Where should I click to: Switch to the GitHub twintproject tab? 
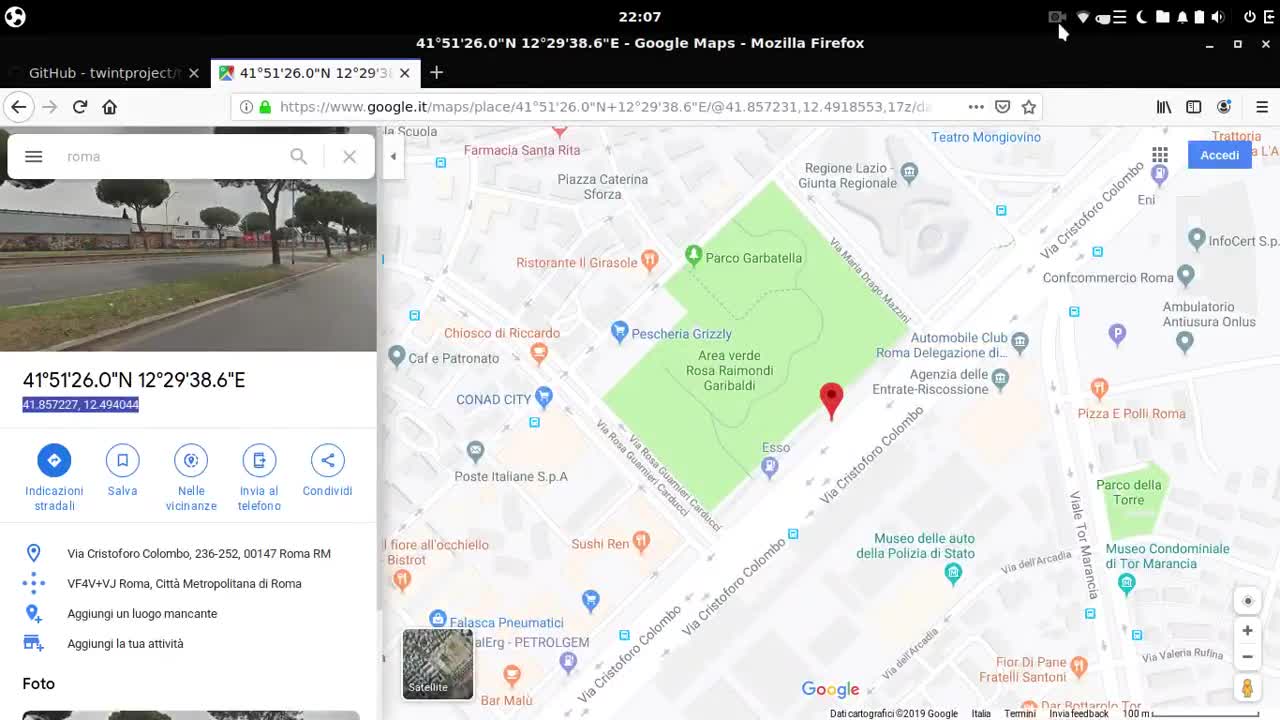(104, 73)
